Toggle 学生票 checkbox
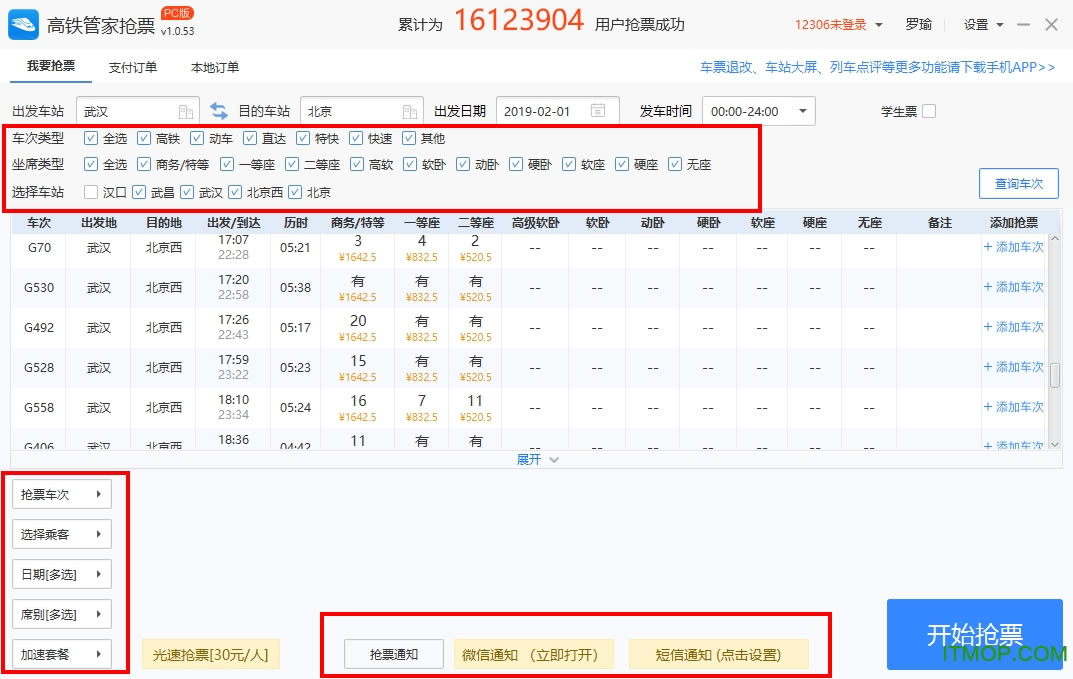Image resolution: width=1073 pixels, height=679 pixels. point(929,111)
